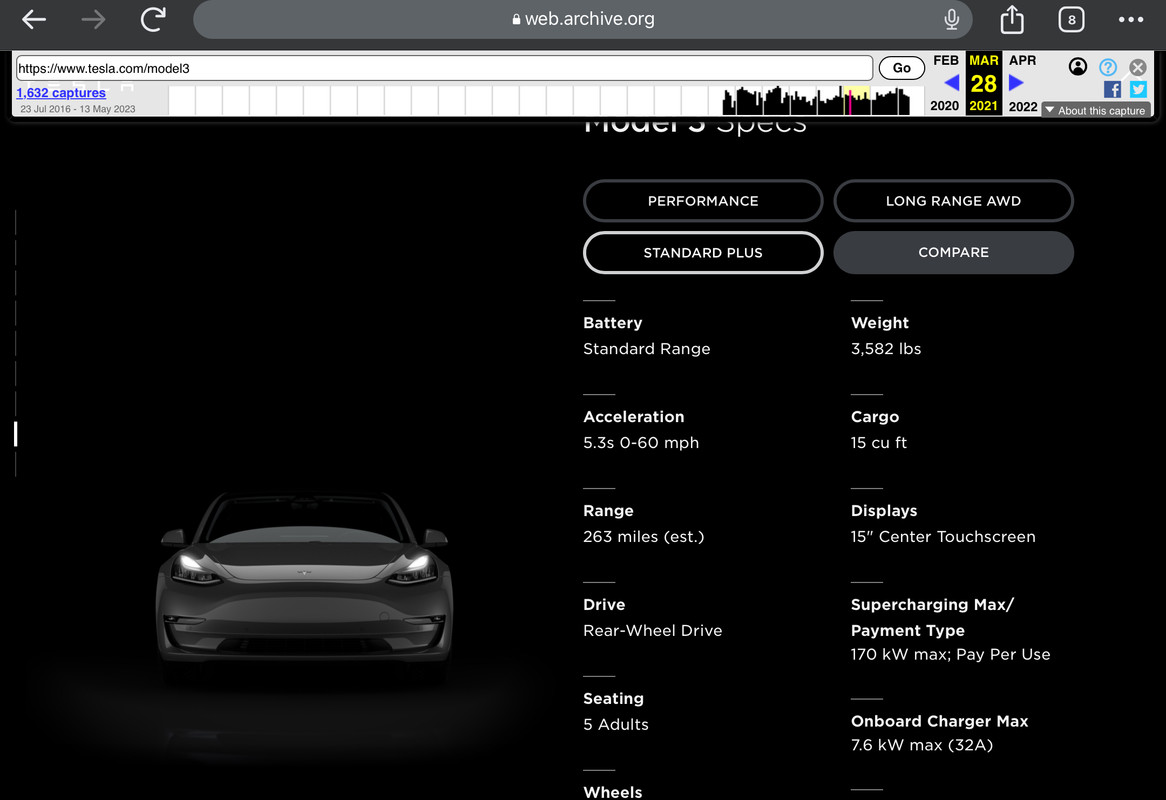Click the active white page section indicator

(x=16, y=434)
